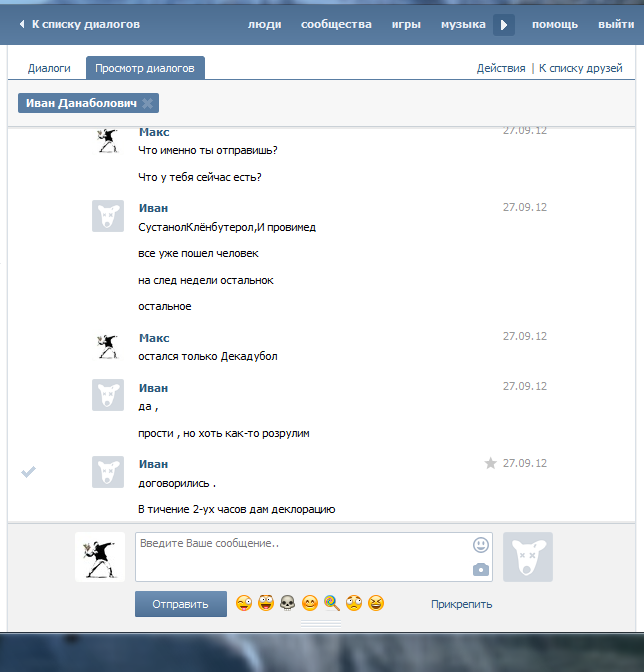Image resolution: width=644 pixels, height=672 pixels.
Task: Insert the skull emoji
Action: [287, 603]
